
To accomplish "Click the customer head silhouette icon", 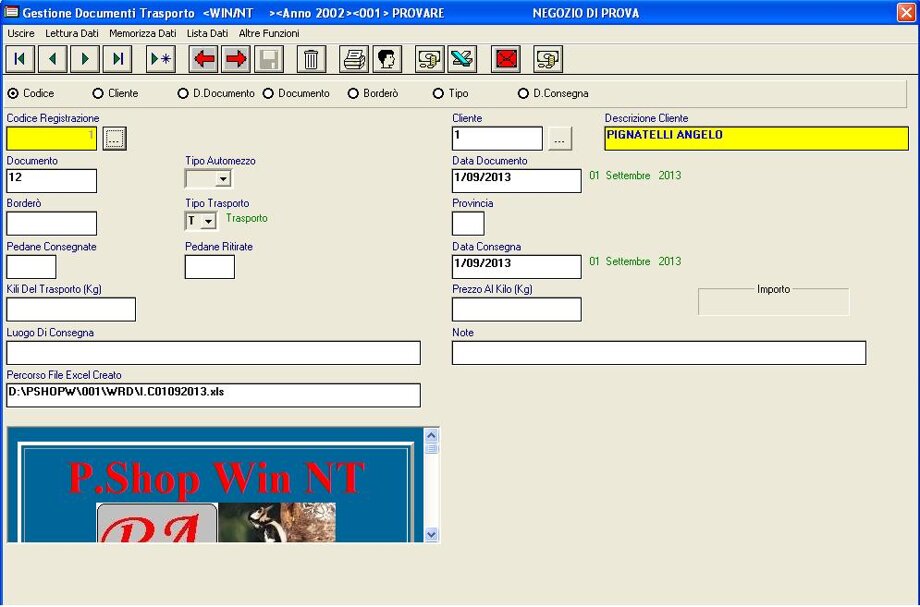I will pyautogui.click(x=388, y=60).
